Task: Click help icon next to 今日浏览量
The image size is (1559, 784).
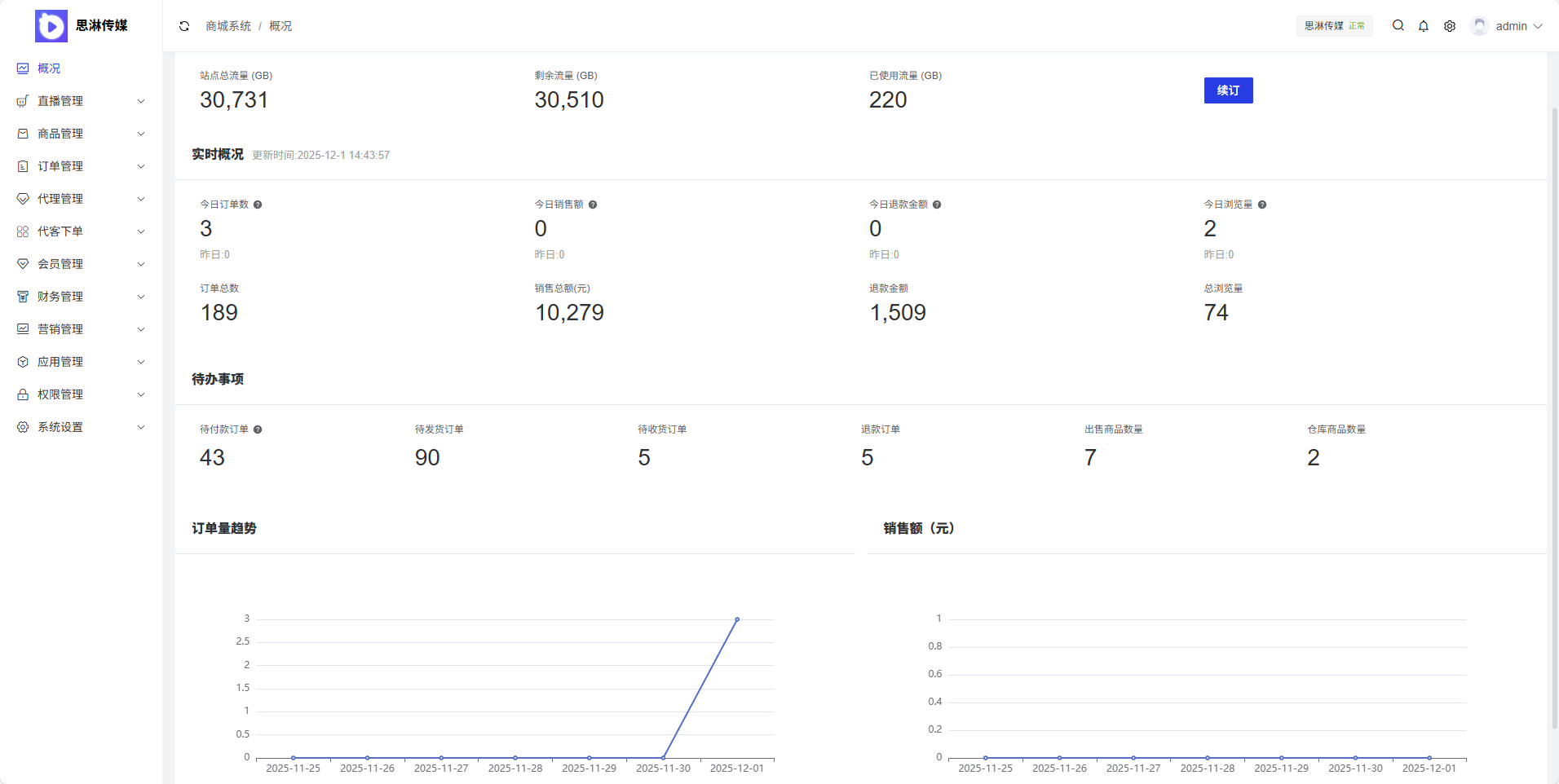Action: click(1262, 205)
